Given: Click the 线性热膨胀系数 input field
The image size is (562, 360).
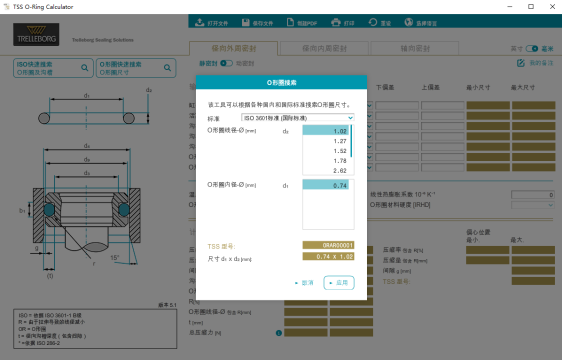Looking at the screenshot, I should [x=533, y=194].
